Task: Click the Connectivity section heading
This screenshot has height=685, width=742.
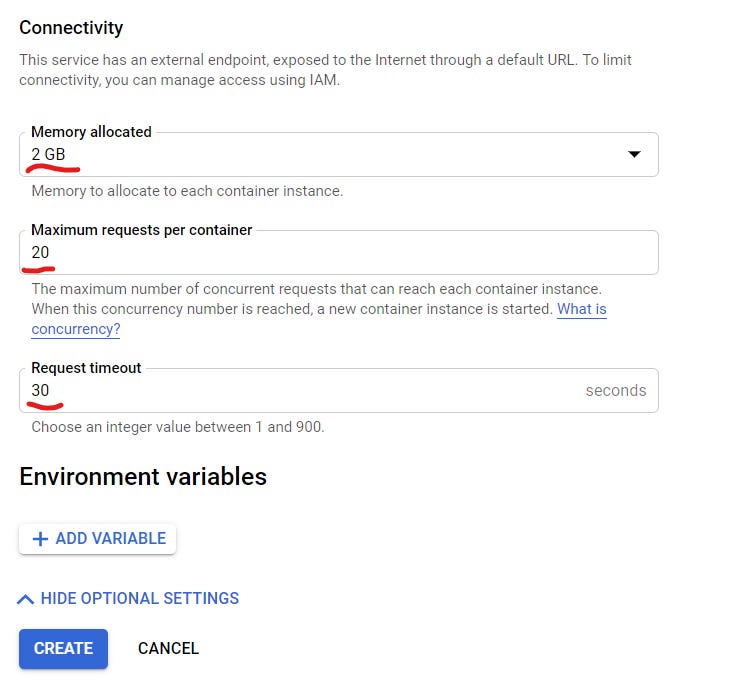Action: click(x=71, y=28)
